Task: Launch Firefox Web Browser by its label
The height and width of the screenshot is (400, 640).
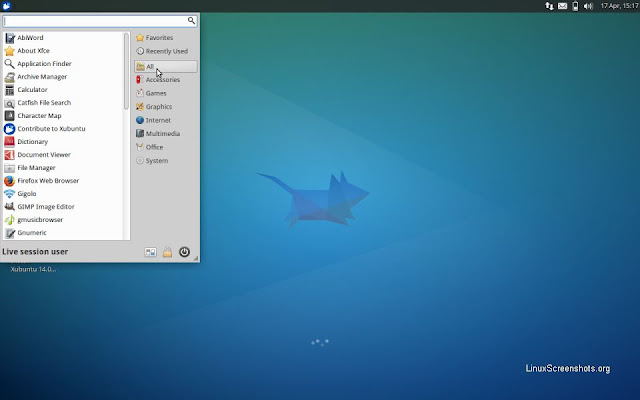Action: (48, 180)
